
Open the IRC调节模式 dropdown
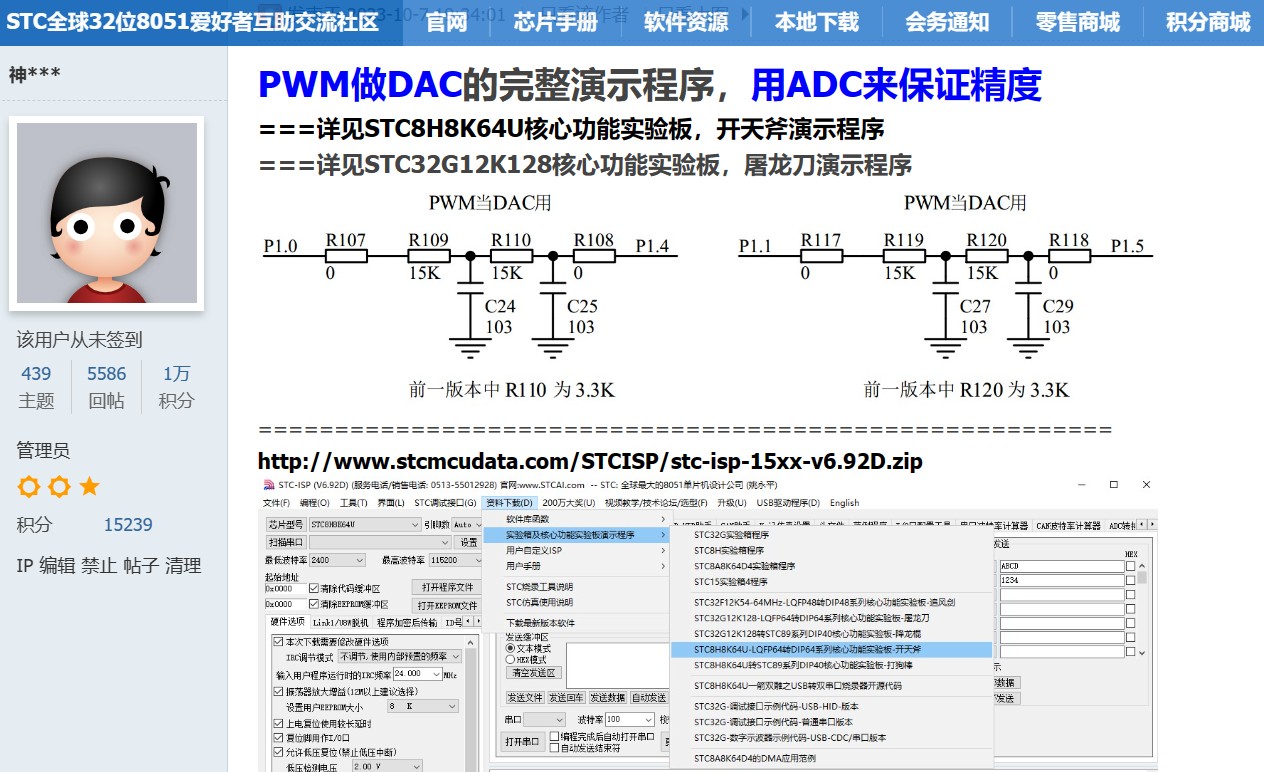(400, 656)
